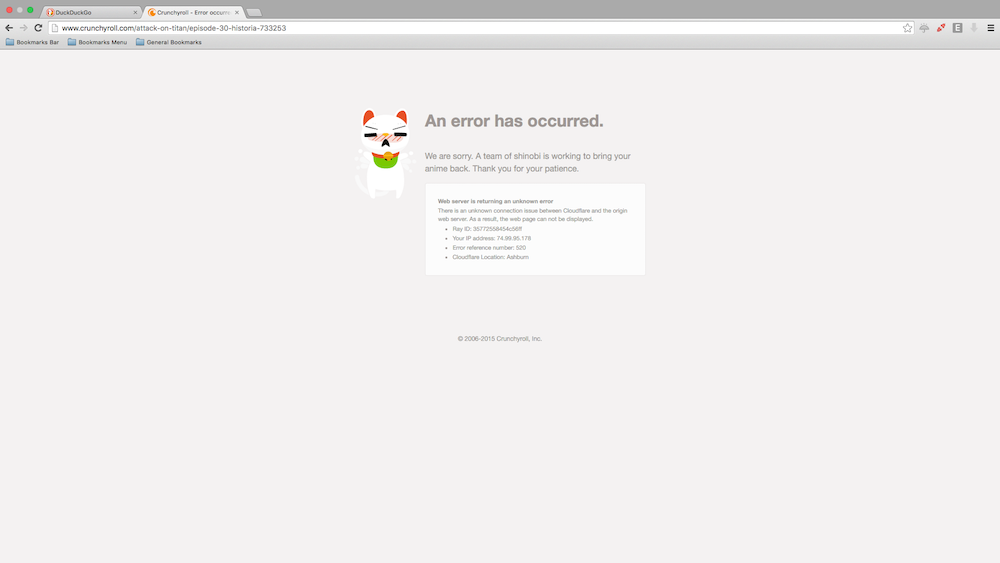Select the Crunchyroll error tab
The height and width of the screenshot is (563, 1000).
(x=190, y=12)
